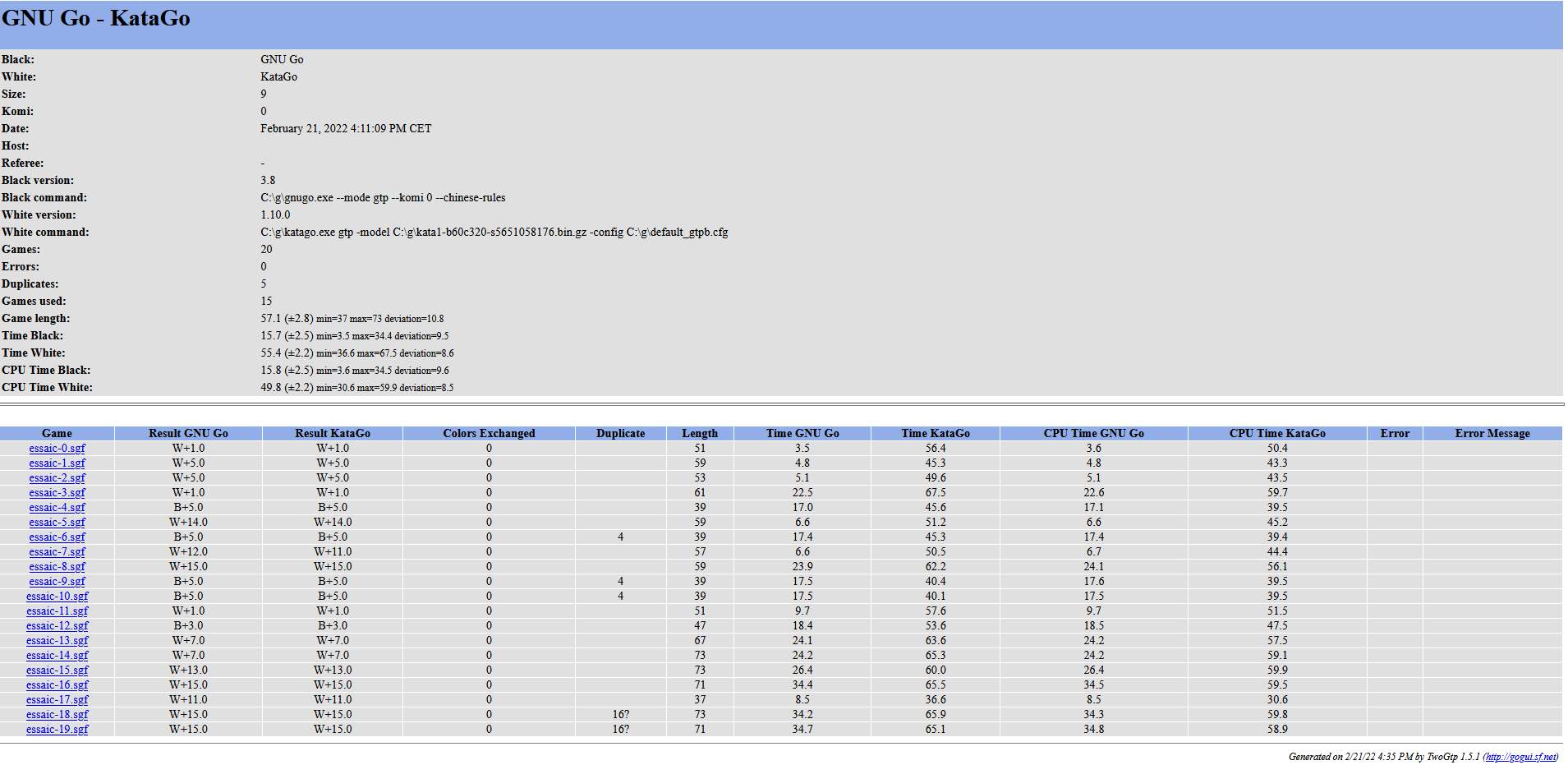The image size is (1568, 765).
Task: Open the essaic-8.sgf game record
Action: [x=57, y=567]
